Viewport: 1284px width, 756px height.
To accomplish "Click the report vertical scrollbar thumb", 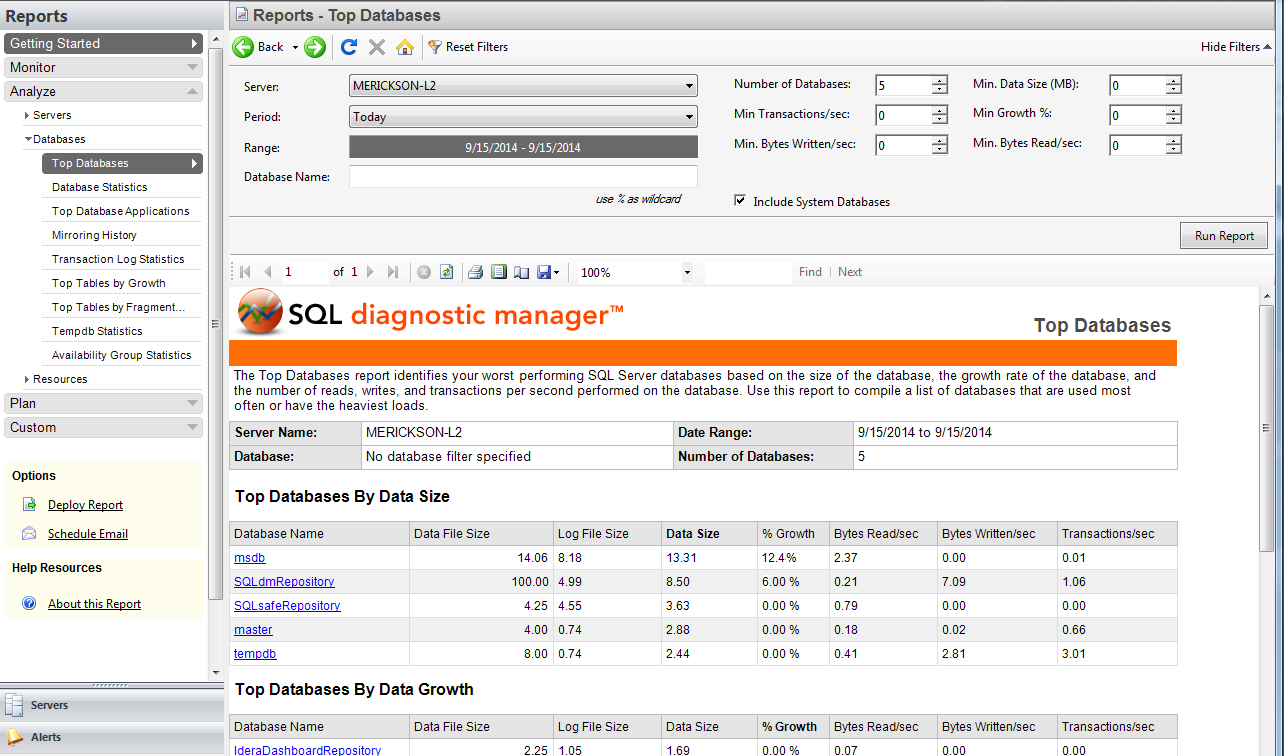I will (x=1266, y=428).
